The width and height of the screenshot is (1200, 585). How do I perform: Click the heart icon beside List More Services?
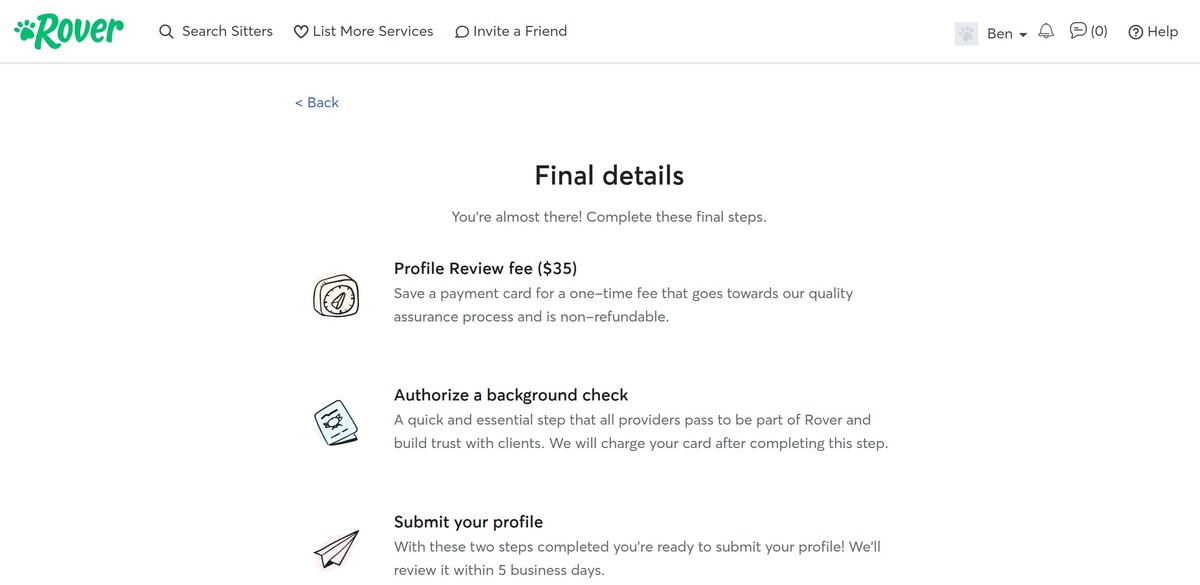pos(301,31)
